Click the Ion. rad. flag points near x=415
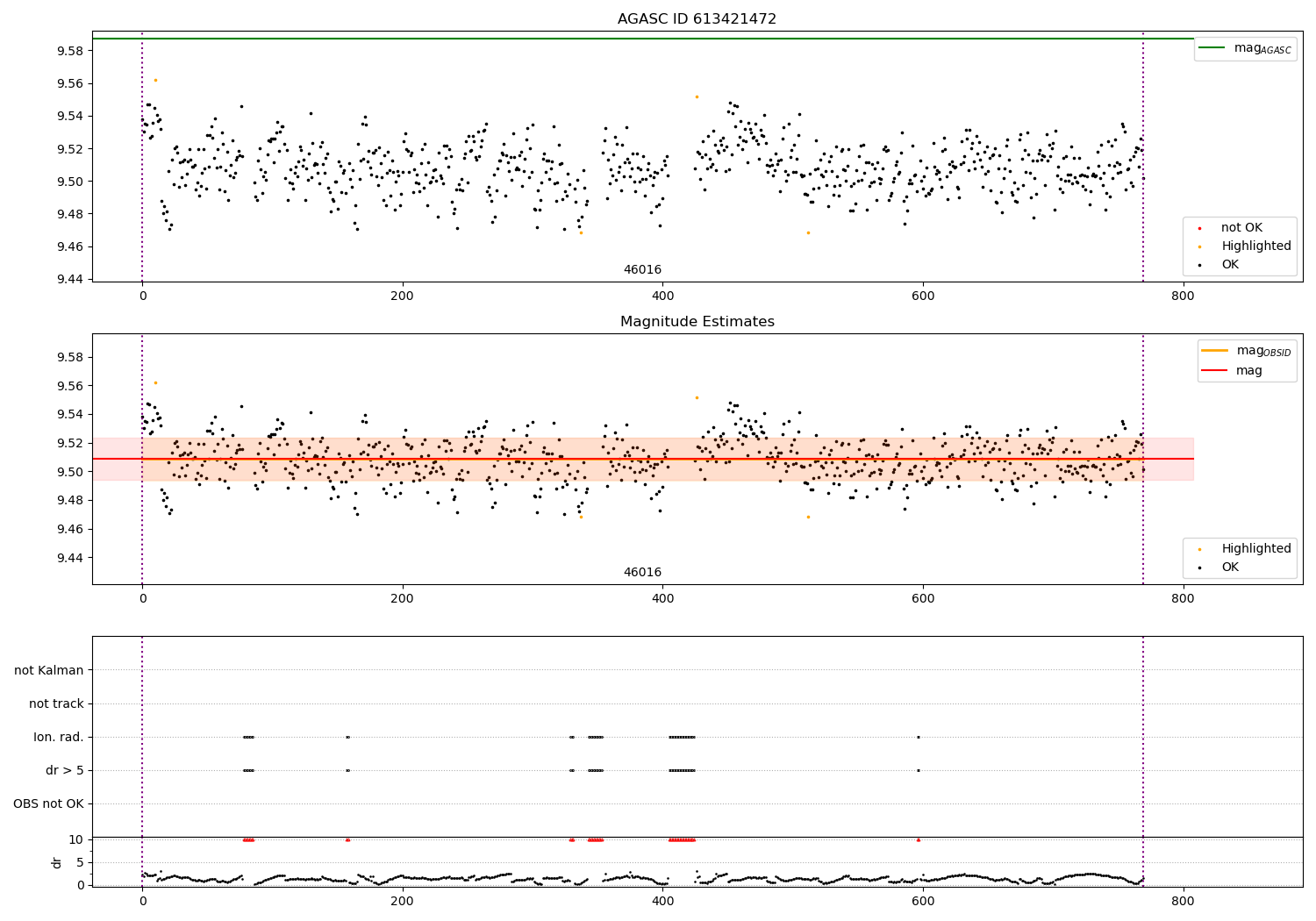Viewport: 1316px width, 921px height. [x=682, y=738]
